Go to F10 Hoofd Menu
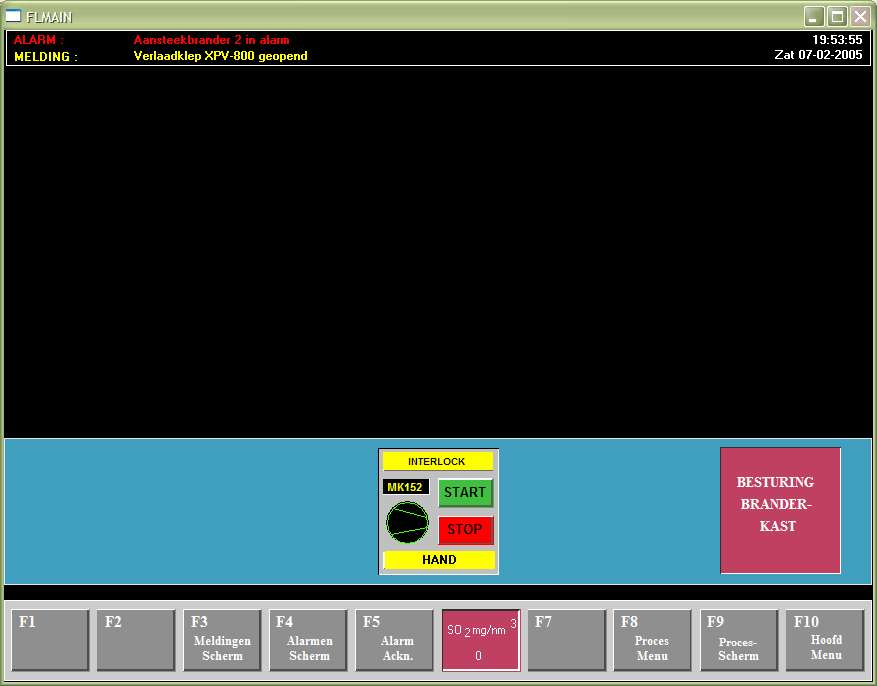 click(x=824, y=640)
